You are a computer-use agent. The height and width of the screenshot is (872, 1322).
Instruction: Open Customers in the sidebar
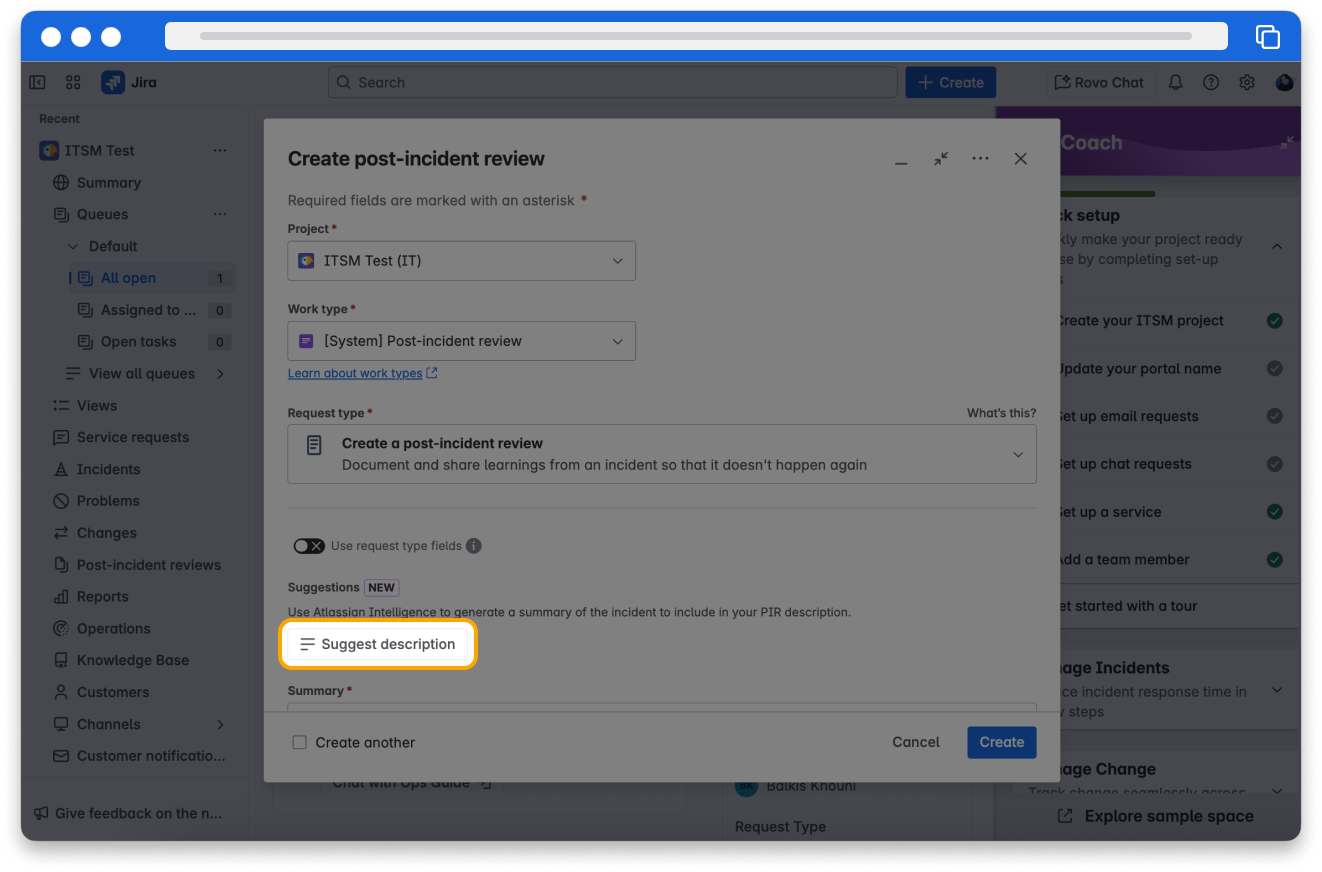click(x=113, y=692)
